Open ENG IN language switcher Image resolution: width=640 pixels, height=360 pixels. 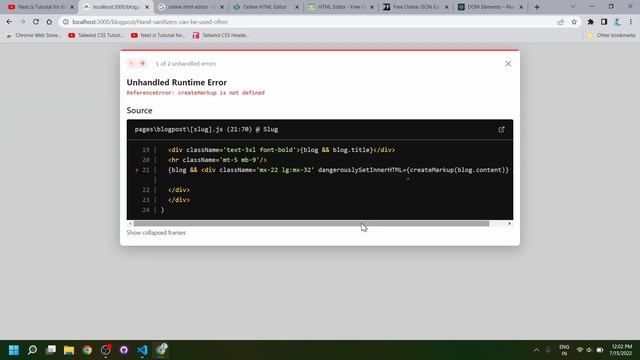coord(564,350)
